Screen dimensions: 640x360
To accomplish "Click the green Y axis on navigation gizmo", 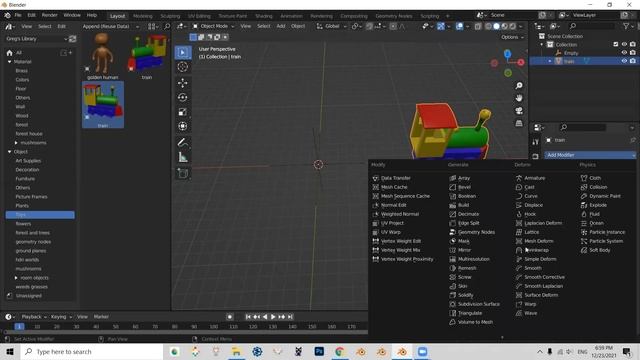I will [x=508, y=73].
